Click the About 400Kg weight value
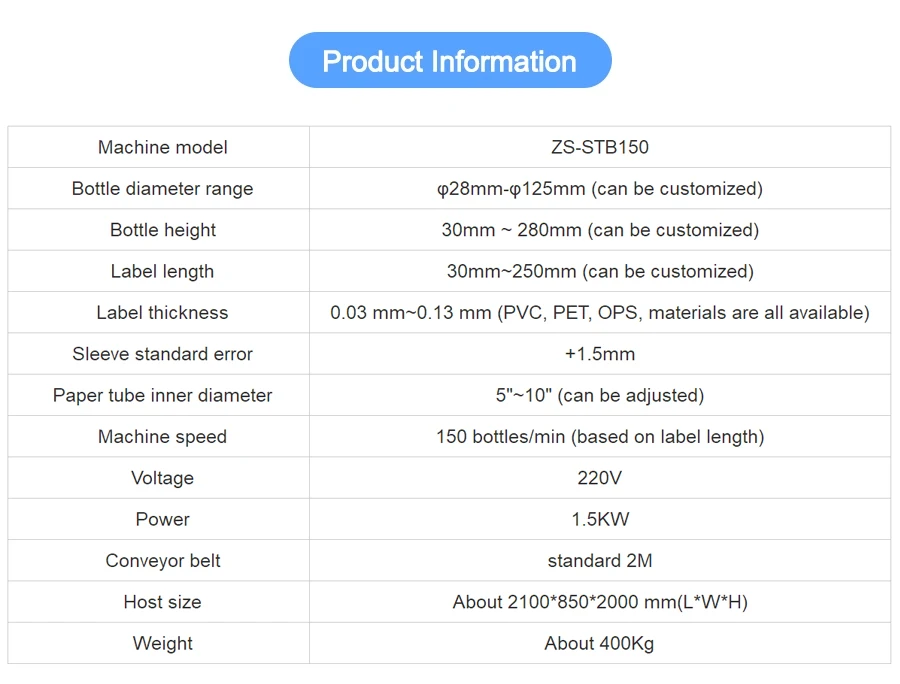The image size is (900, 684). click(600, 643)
